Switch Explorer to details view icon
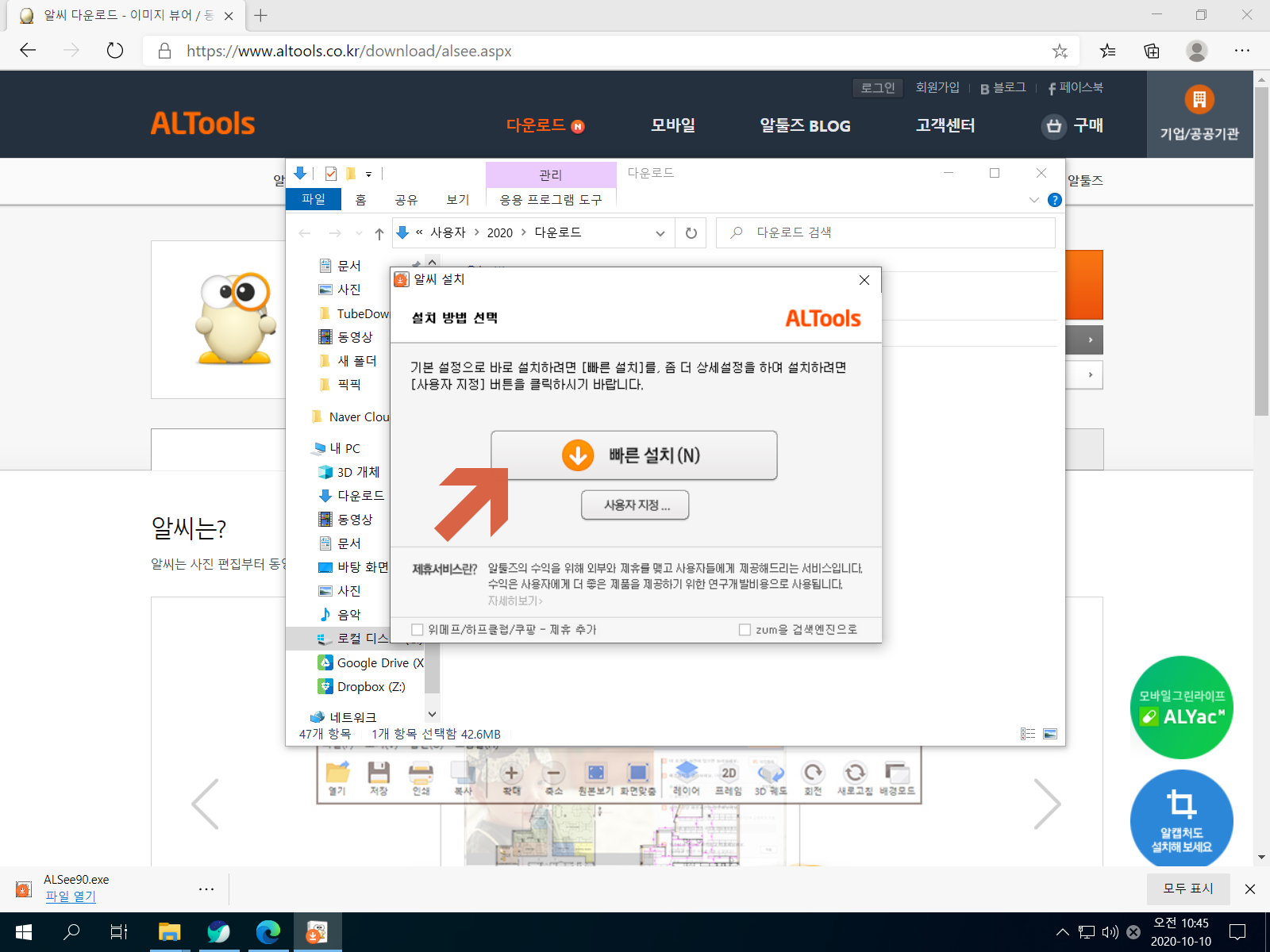The height and width of the screenshot is (952, 1270). tap(1028, 734)
